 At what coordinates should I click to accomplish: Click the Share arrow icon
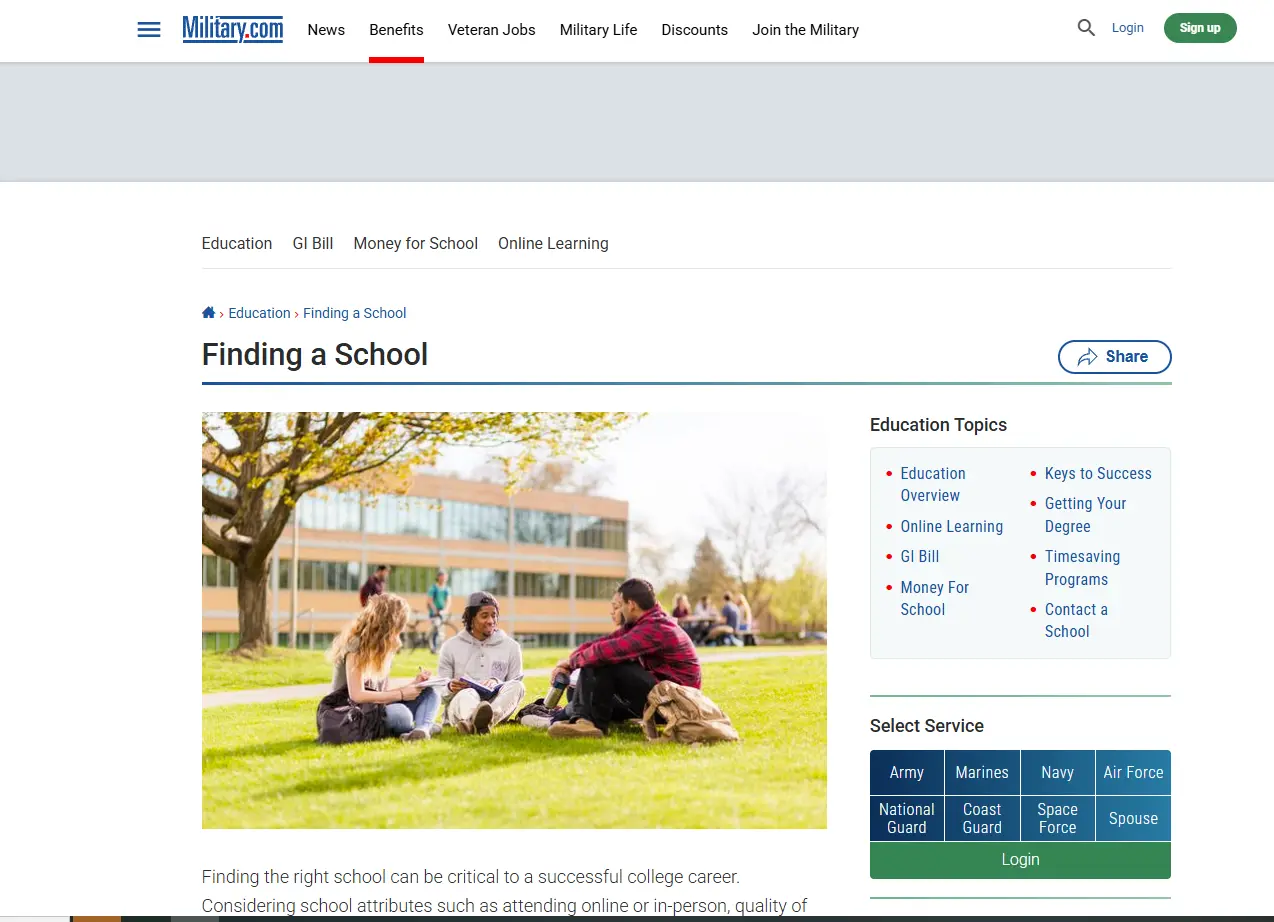(x=1086, y=356)
